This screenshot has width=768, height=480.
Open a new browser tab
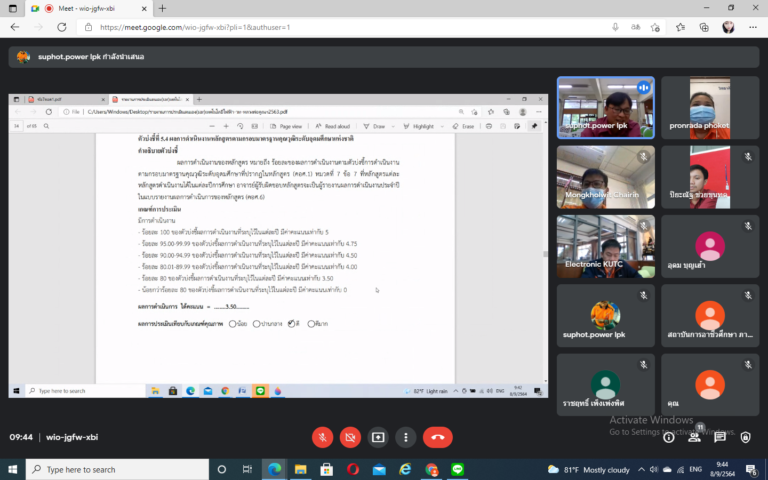coord(163,8)
